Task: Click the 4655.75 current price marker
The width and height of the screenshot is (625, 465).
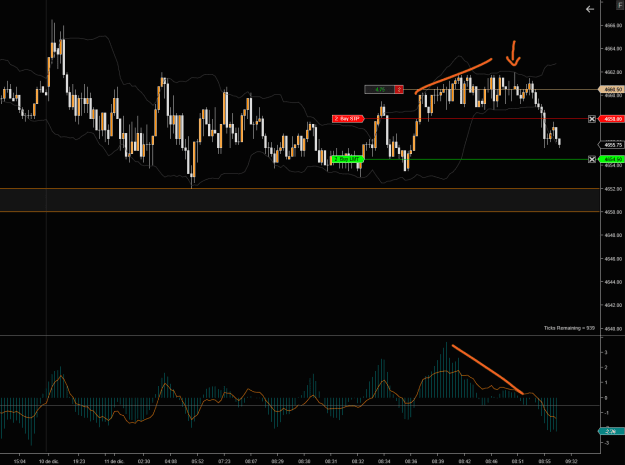Action: tap(612, 145)
